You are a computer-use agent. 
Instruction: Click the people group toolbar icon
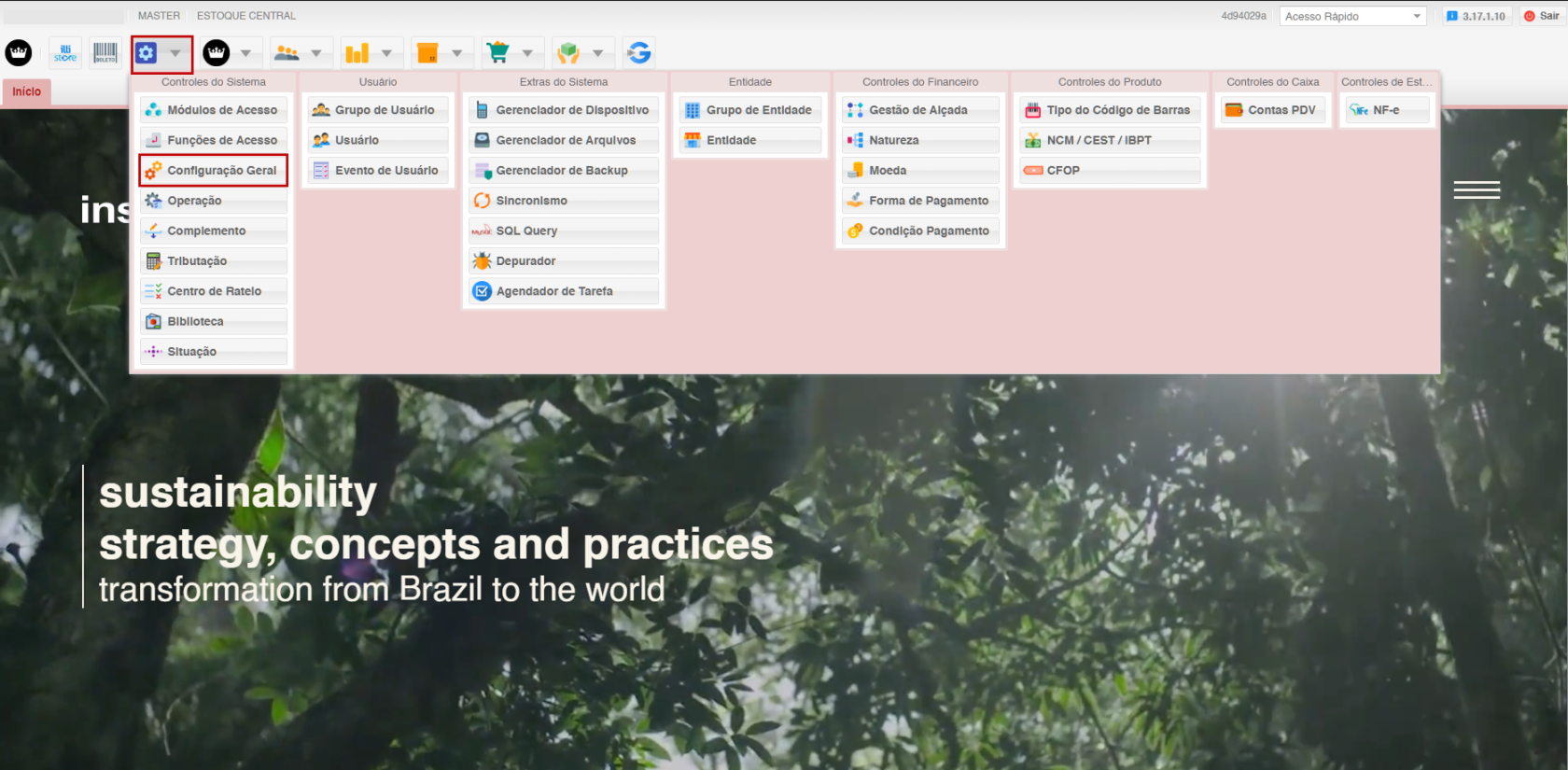pos(287,53)
